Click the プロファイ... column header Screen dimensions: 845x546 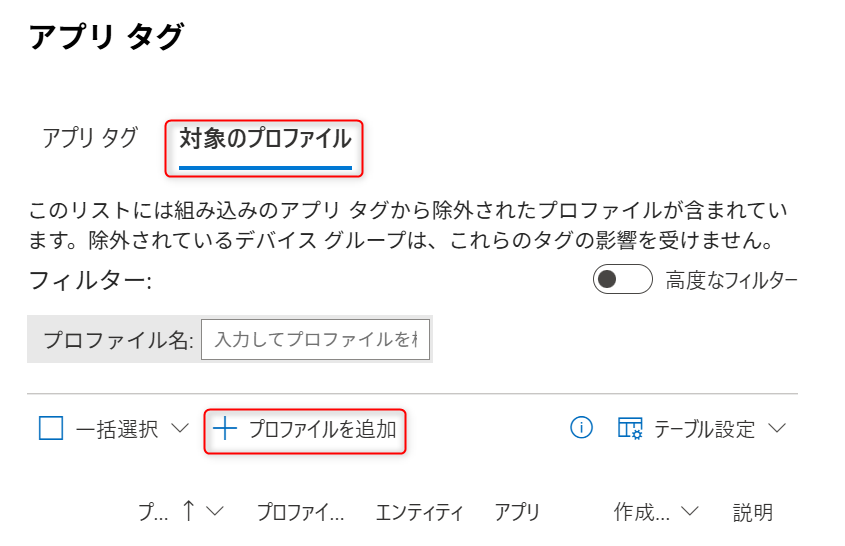(300, 512)
